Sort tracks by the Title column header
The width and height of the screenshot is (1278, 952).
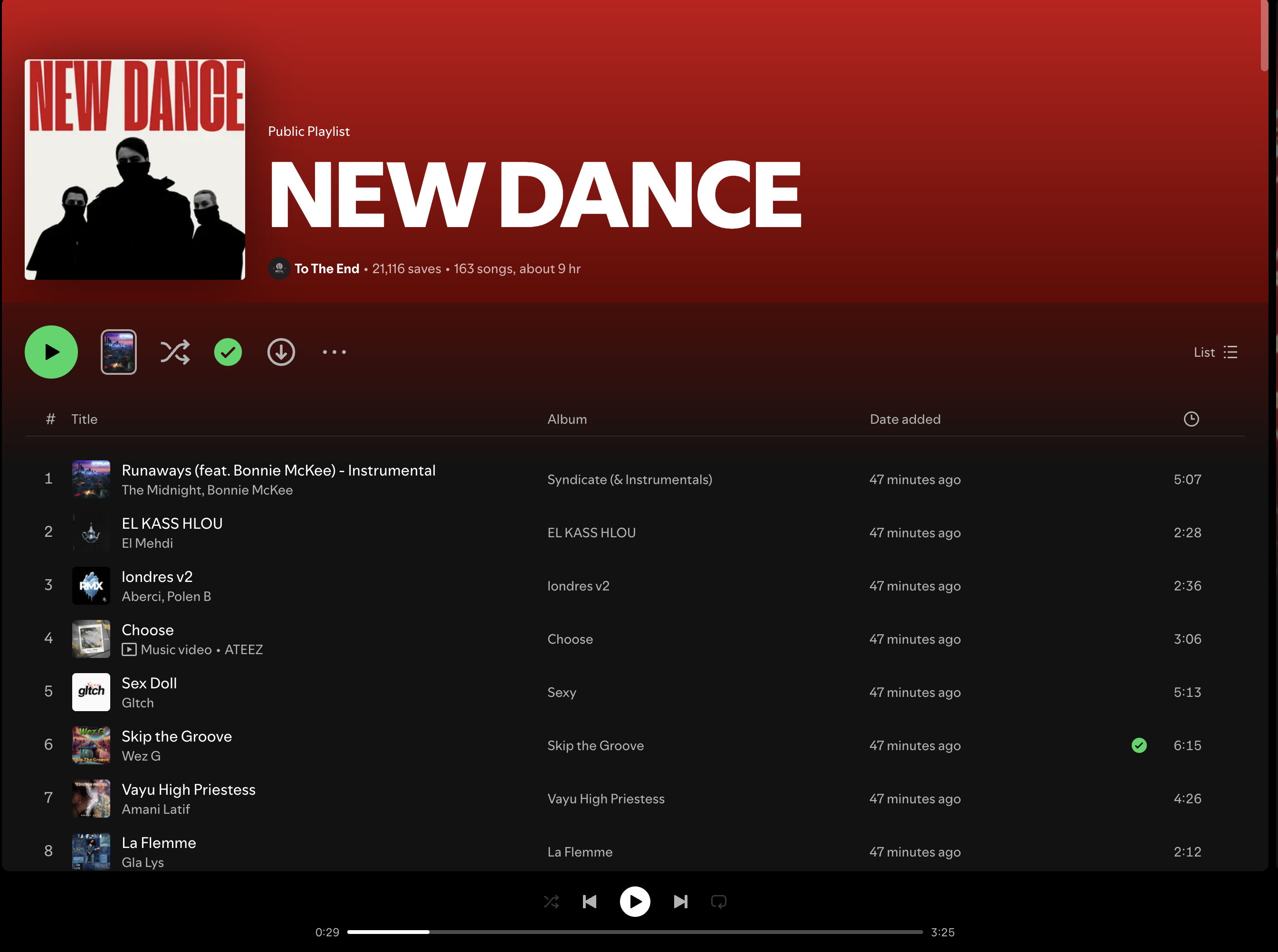tap(84, 419)
